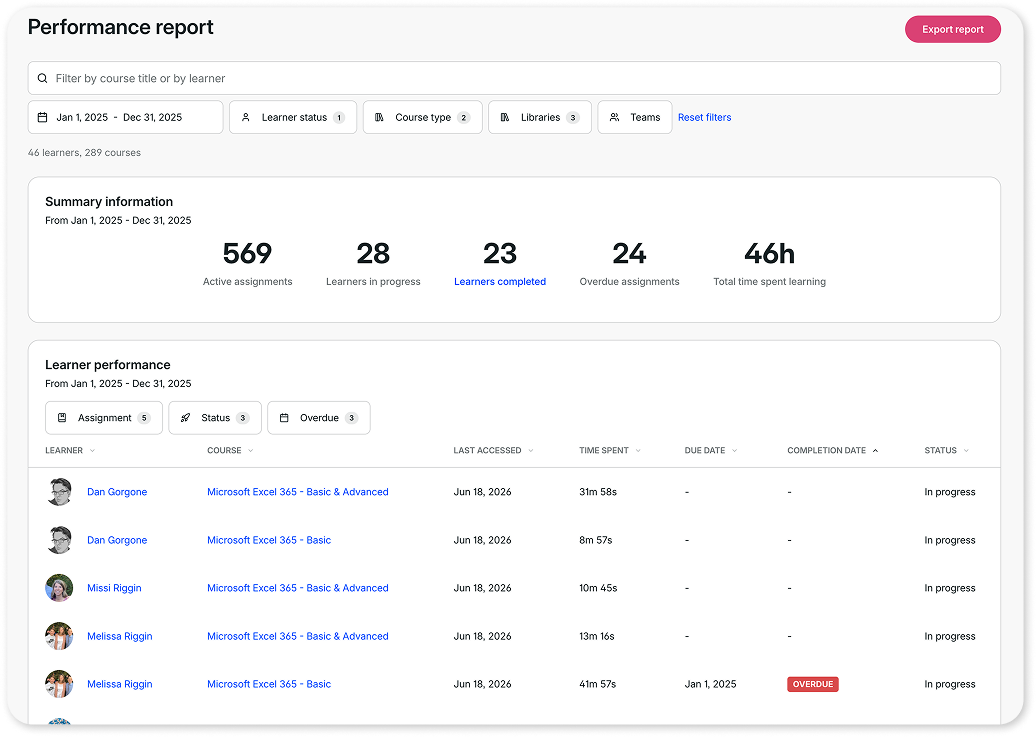Click the red OVERDUE badge
1036x737 pixels.
click(813, 684)
